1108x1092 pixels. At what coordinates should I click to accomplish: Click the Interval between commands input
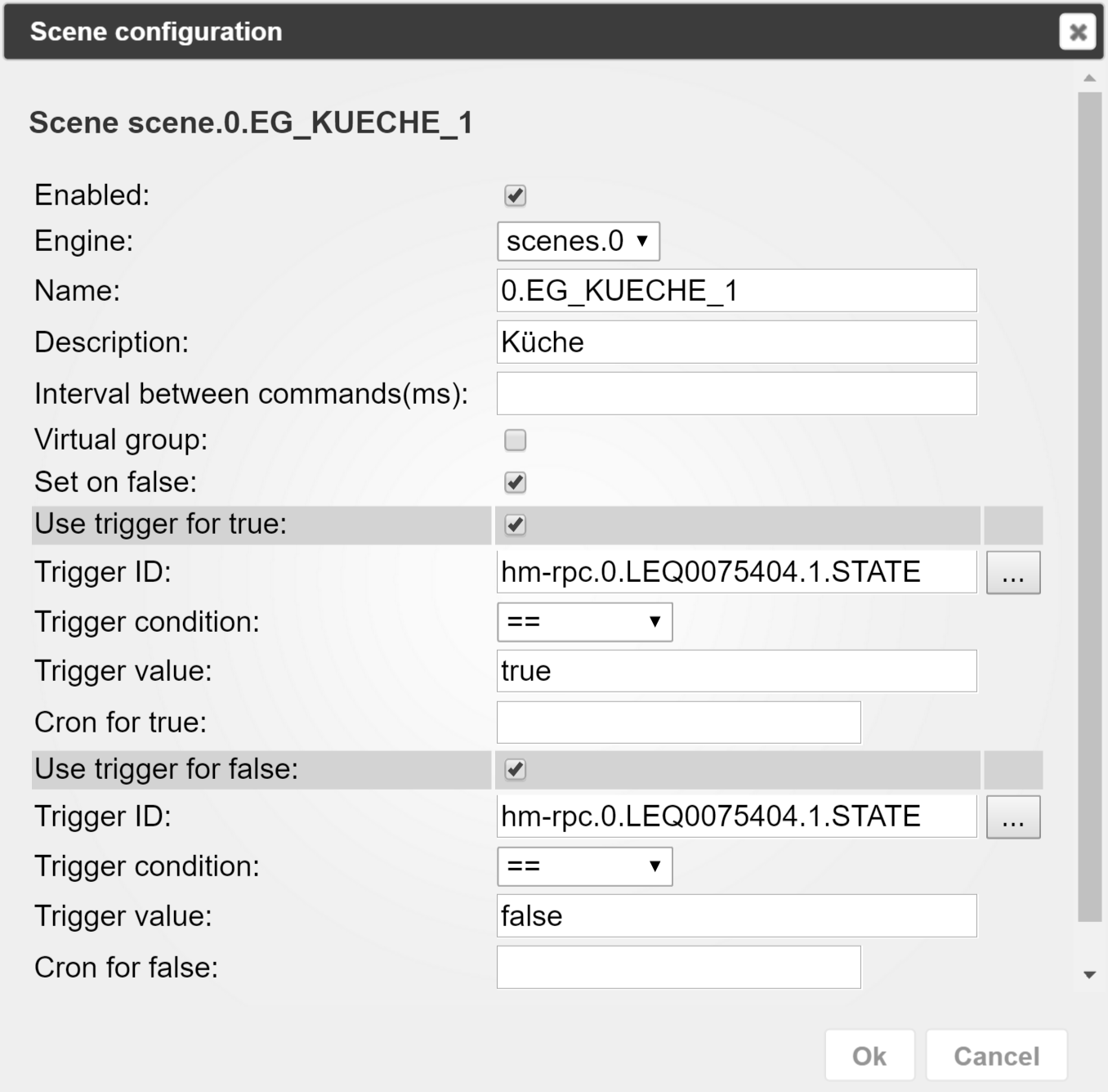coord(735,393)
